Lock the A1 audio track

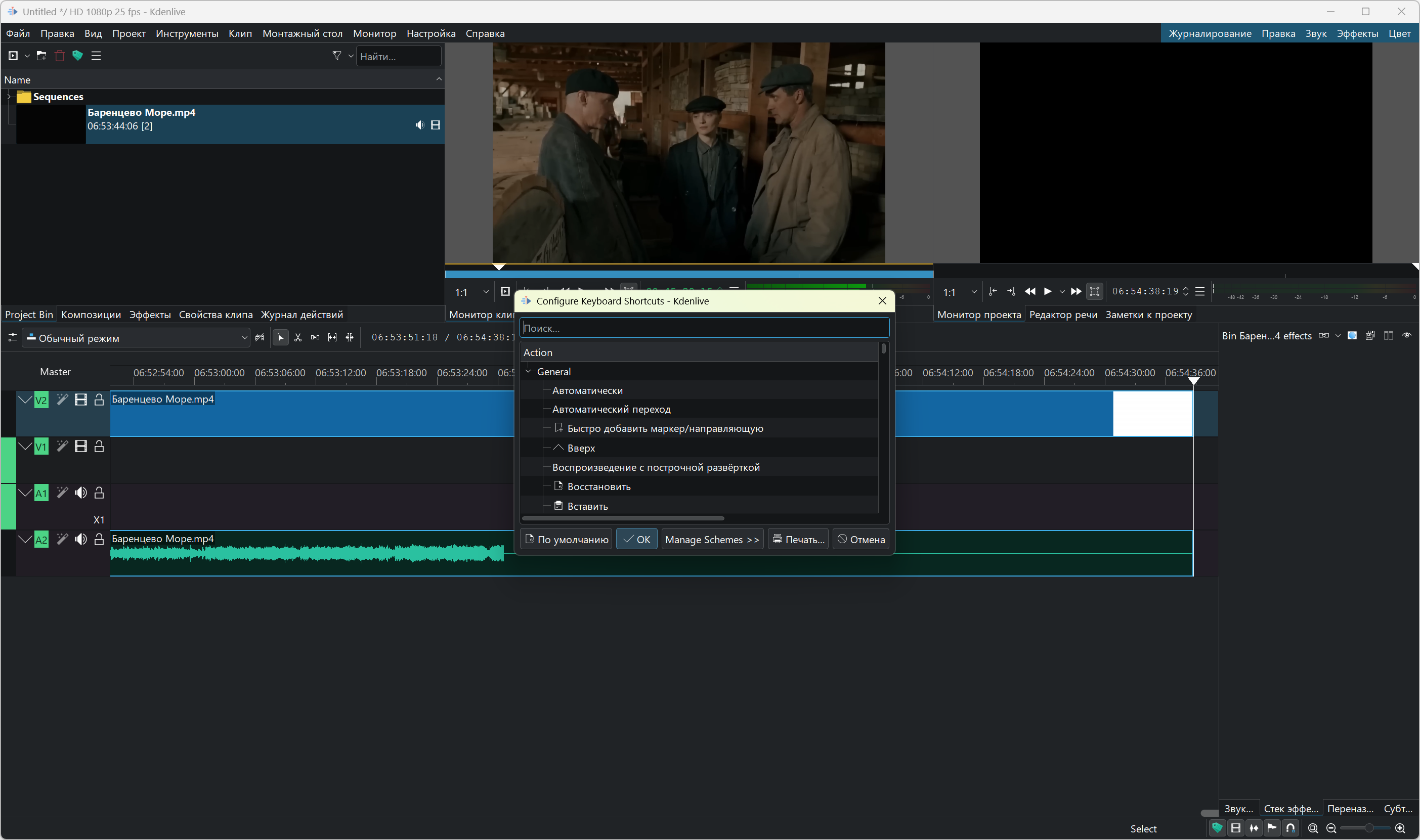tap(99, 493)
